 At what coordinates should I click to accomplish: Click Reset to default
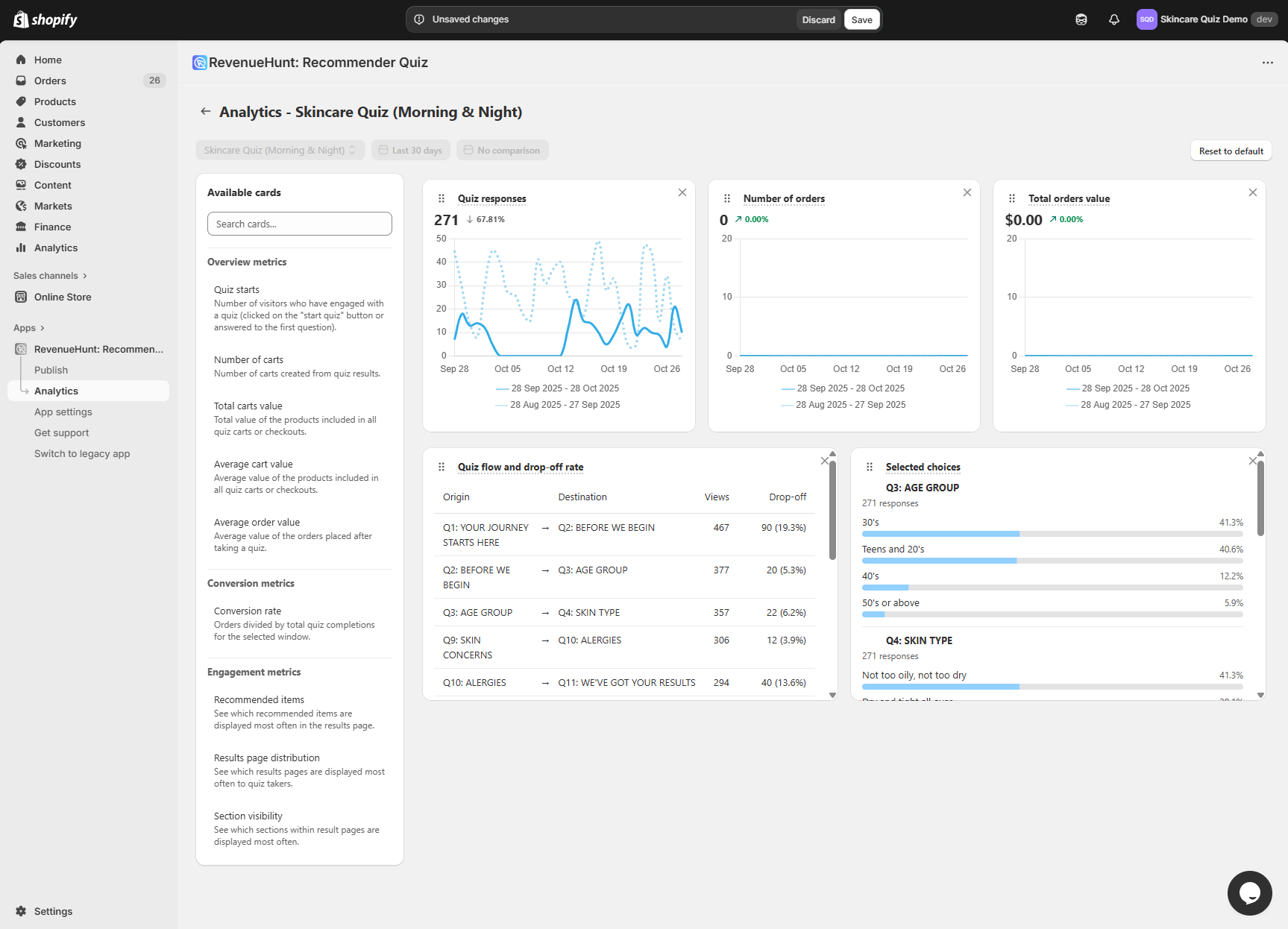click(x=1231, y=150)
